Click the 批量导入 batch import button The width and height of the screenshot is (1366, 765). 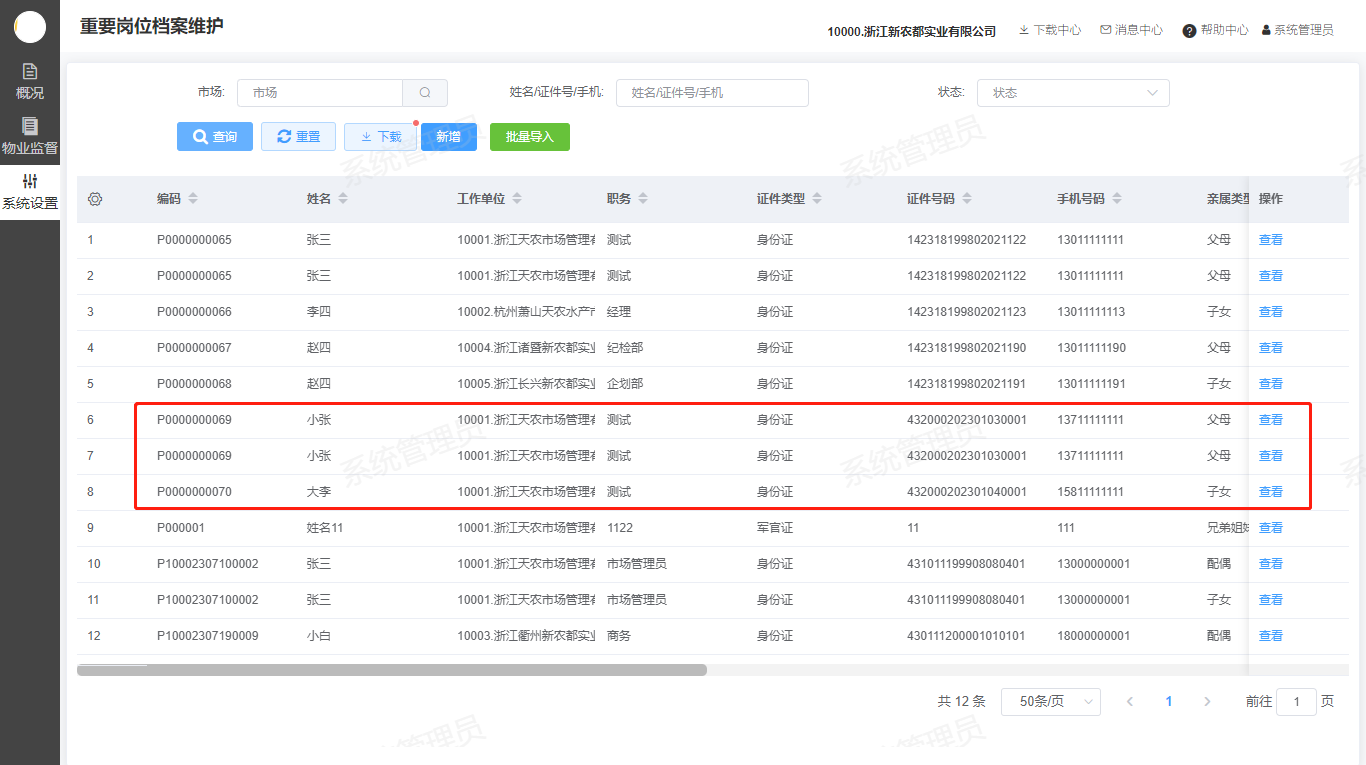pyautogui.click(x=529, y=137)
